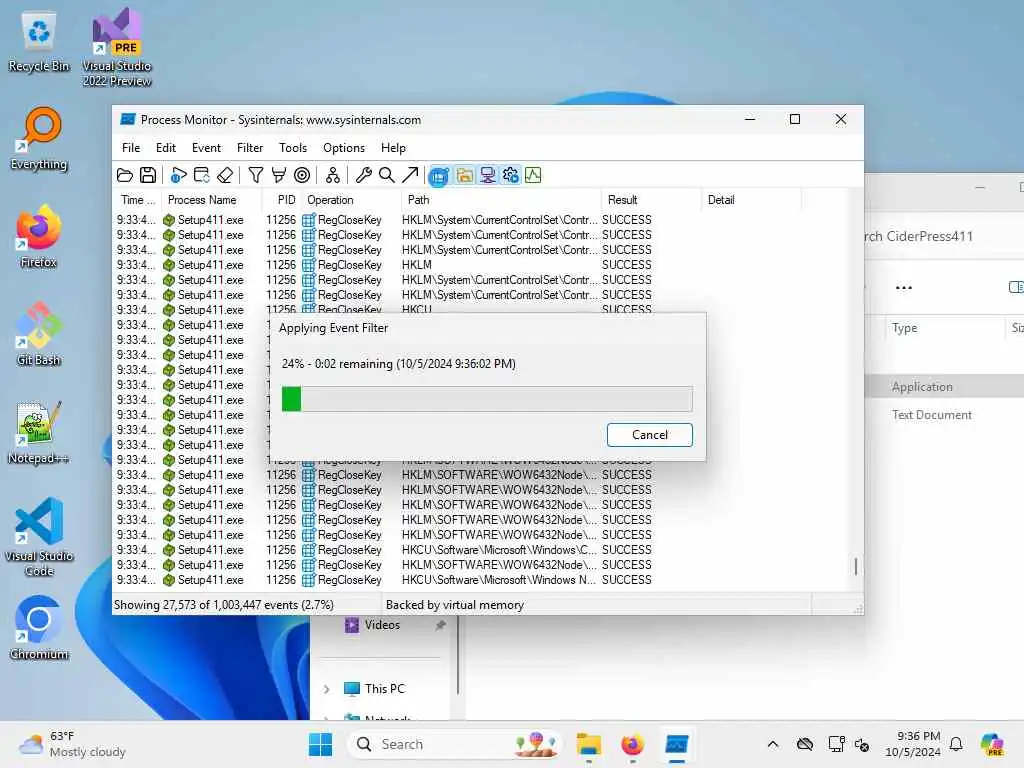1024x768 pixels.
Task: Toggle Show Registry Activity icon
Action: (440, 175)
